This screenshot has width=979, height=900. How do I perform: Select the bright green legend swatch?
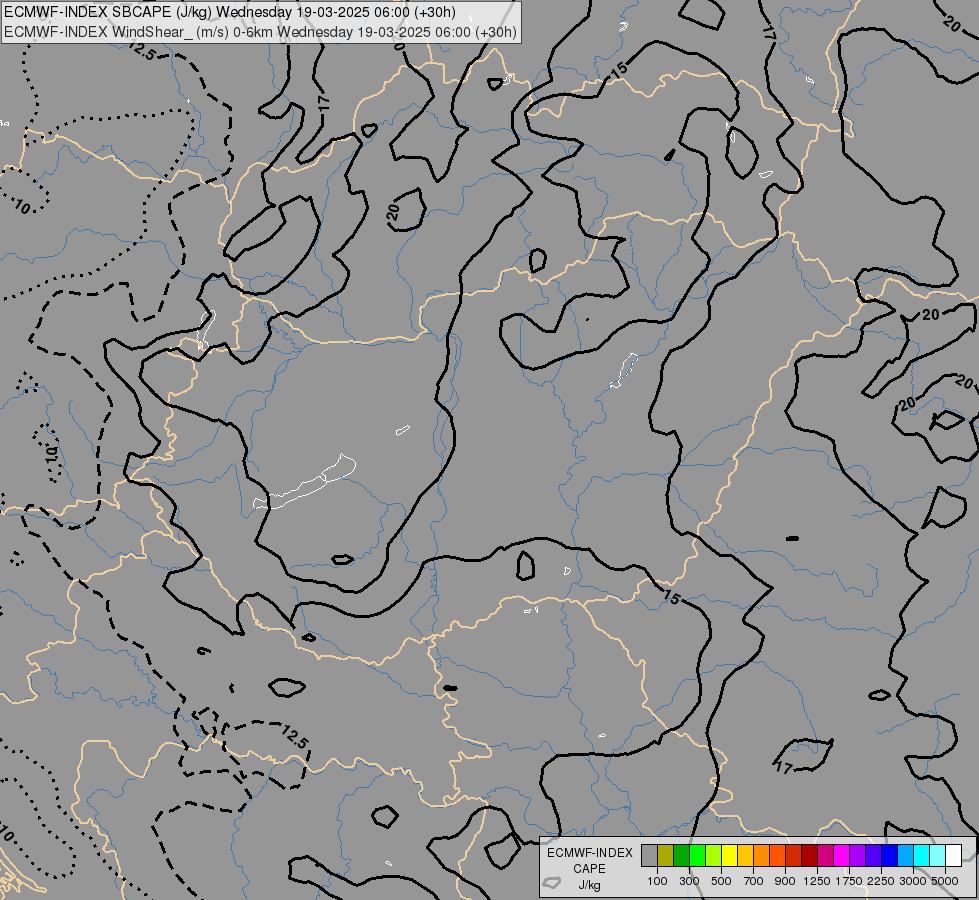(697, 855)
